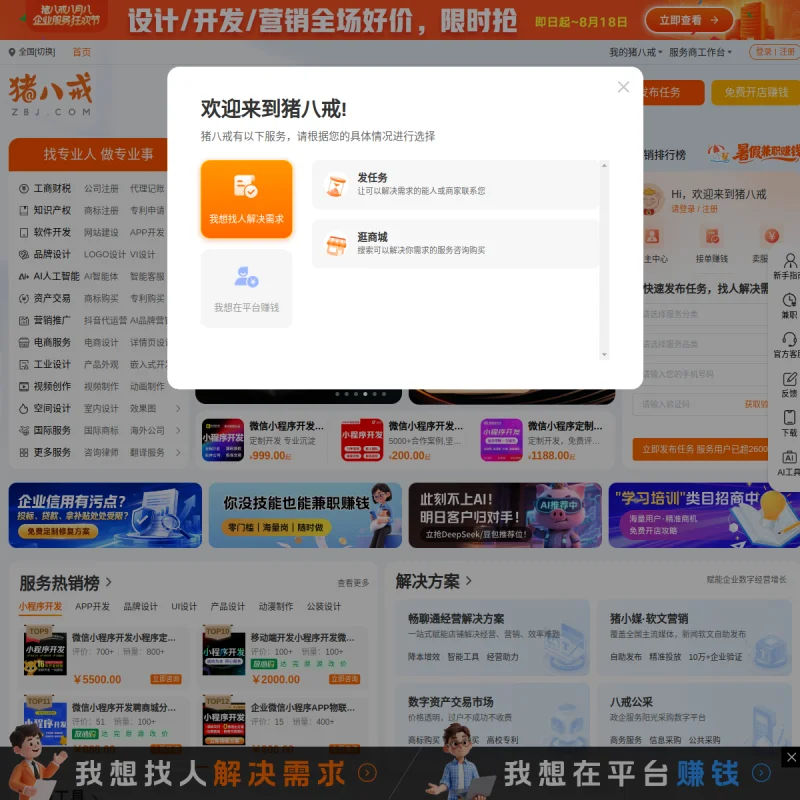
Task: Click 请登录 / 注册 link
Action: click(694, 209)
